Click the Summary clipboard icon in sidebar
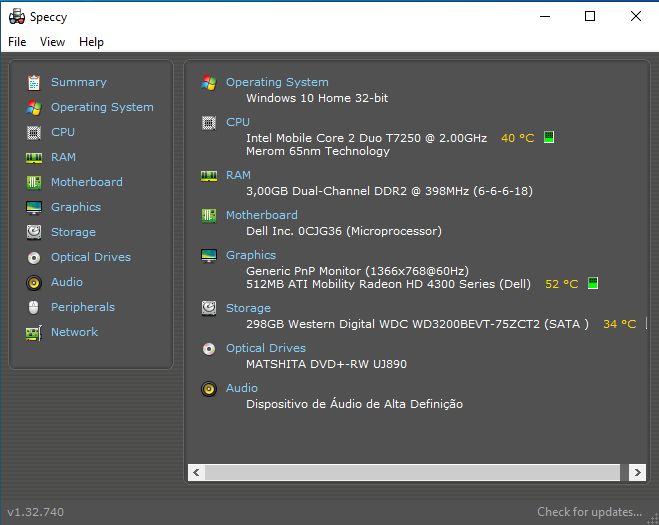Screen dimensions: 659x525 coord(34,82)
